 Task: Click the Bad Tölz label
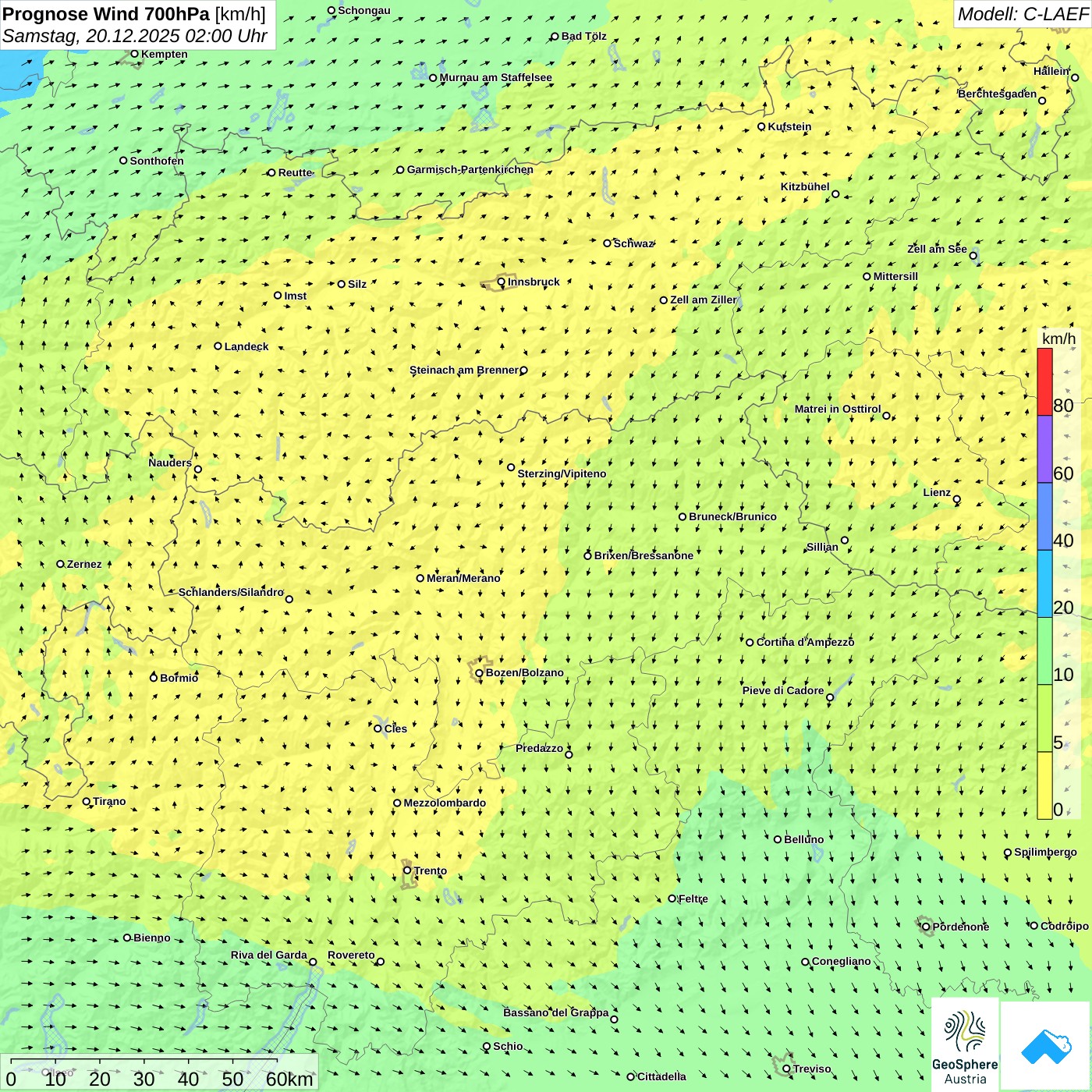pos(584,36)
